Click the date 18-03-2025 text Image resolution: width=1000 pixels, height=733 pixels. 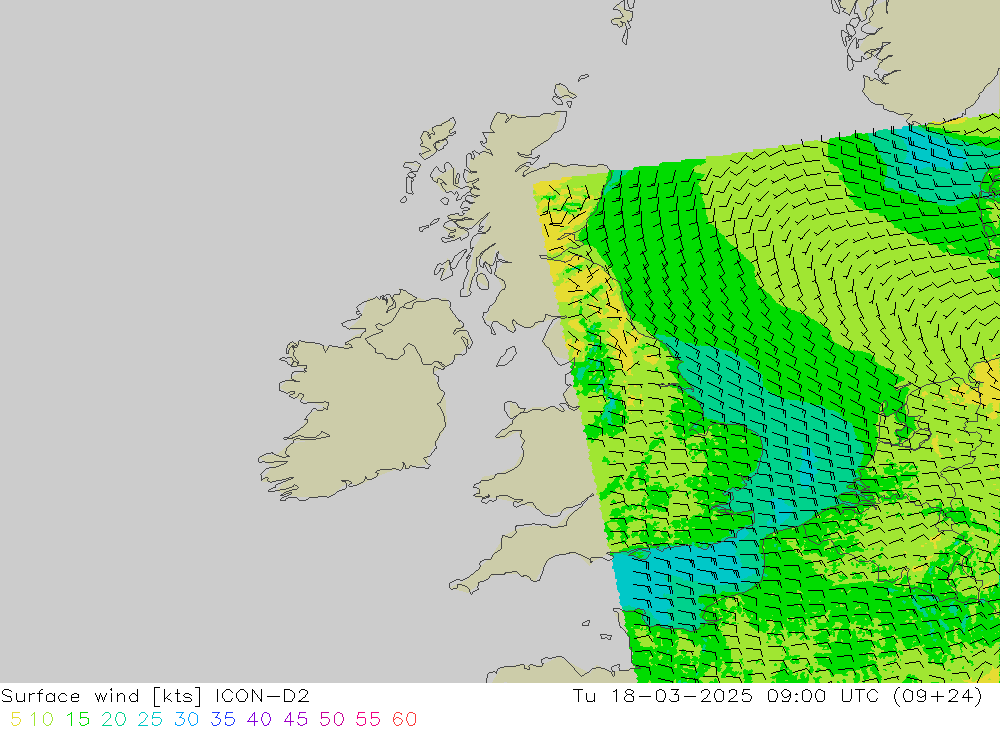point(682,696)
